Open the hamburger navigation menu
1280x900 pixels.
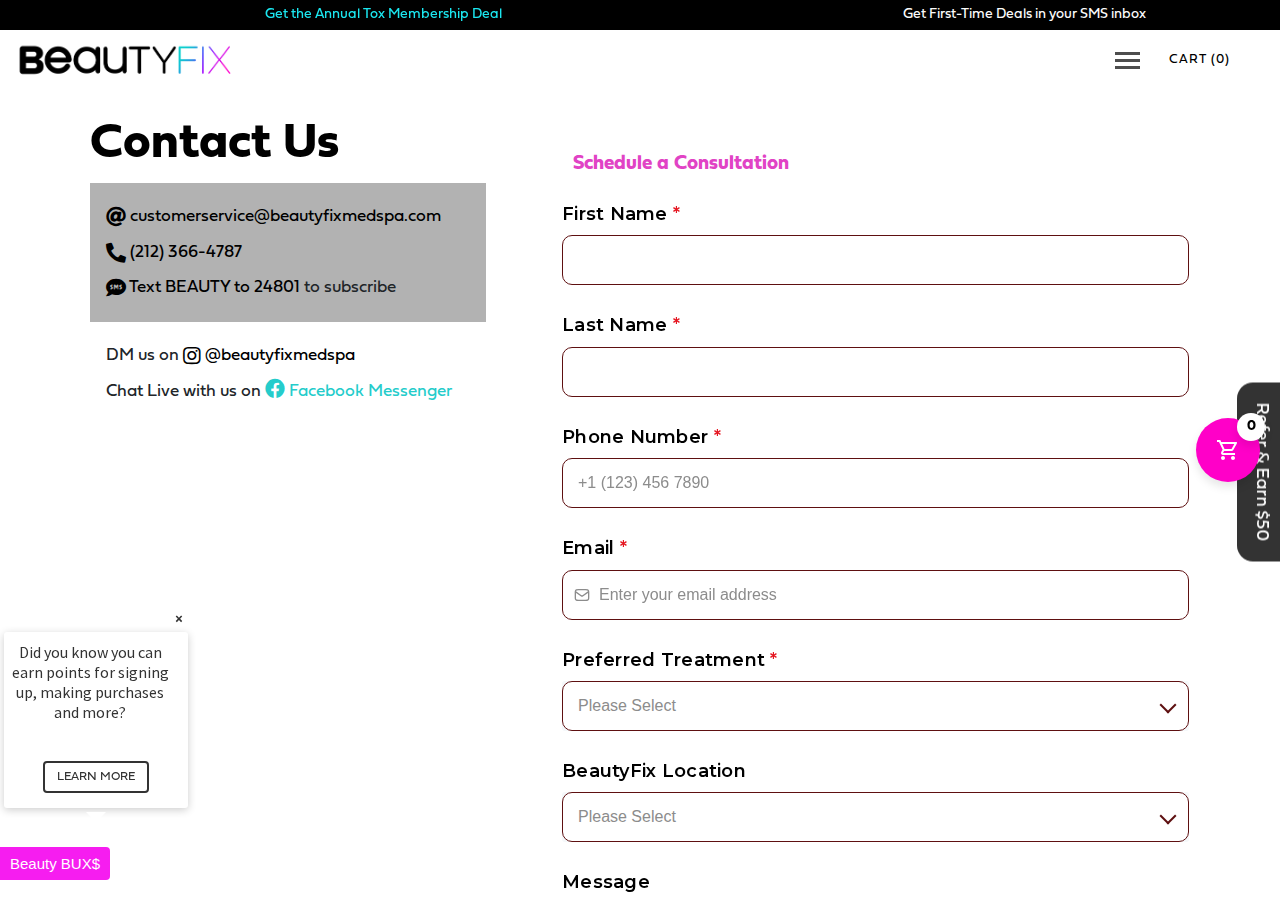click(1127, 61)
